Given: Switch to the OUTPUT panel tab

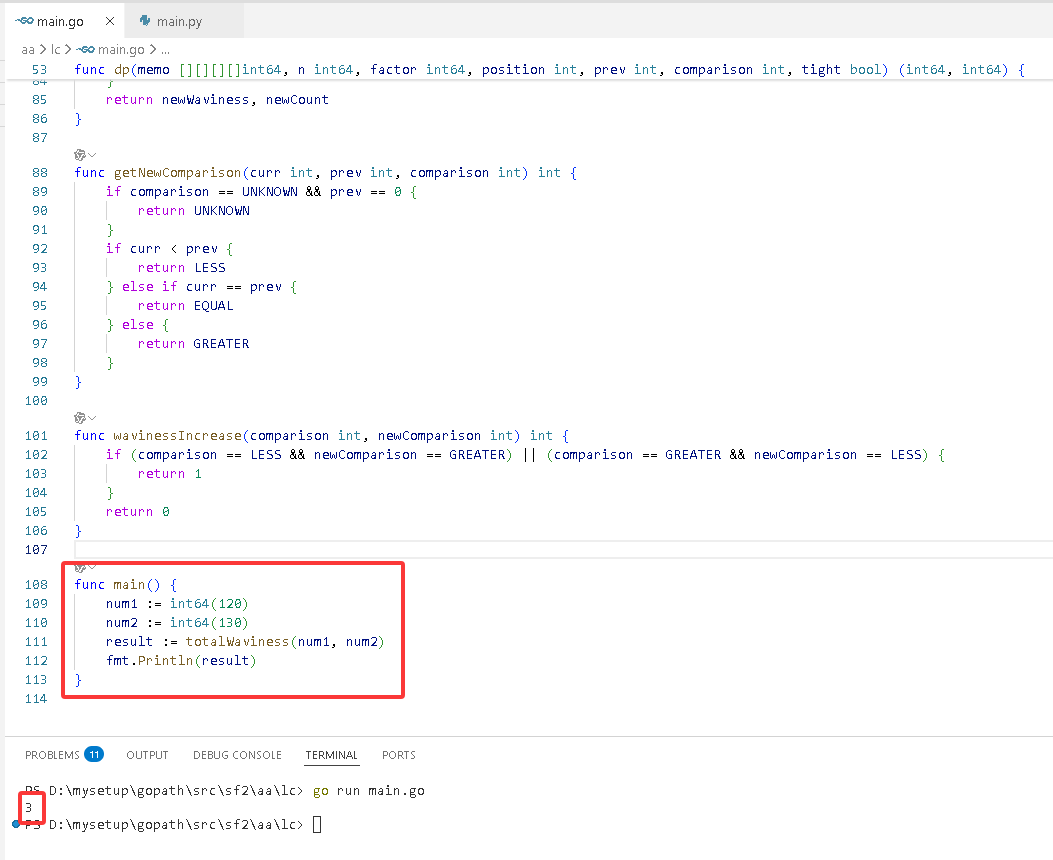Looking at the screenshot, I should tap(147, 755).
